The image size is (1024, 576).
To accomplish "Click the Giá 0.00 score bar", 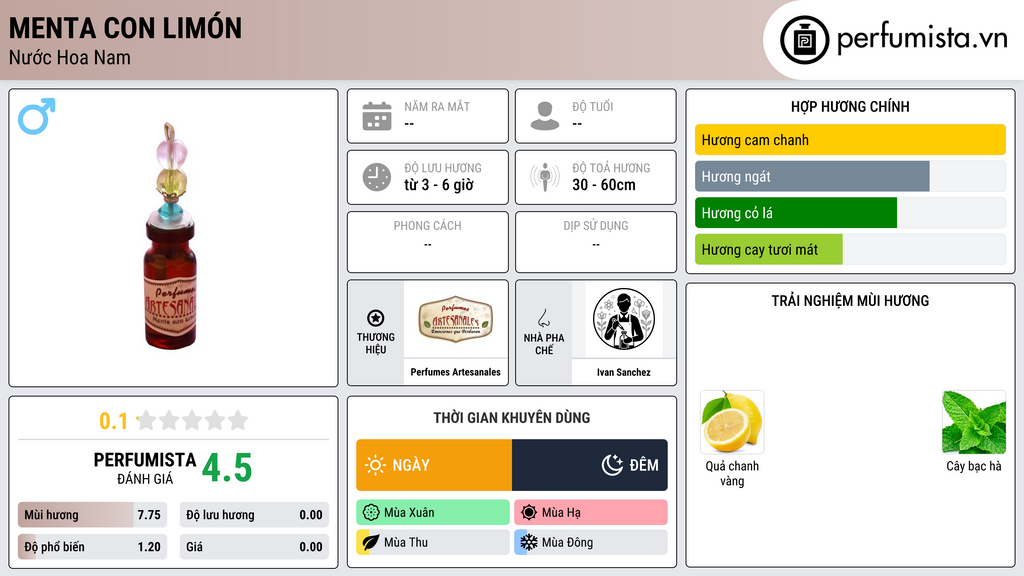I will tap(254, 547).
